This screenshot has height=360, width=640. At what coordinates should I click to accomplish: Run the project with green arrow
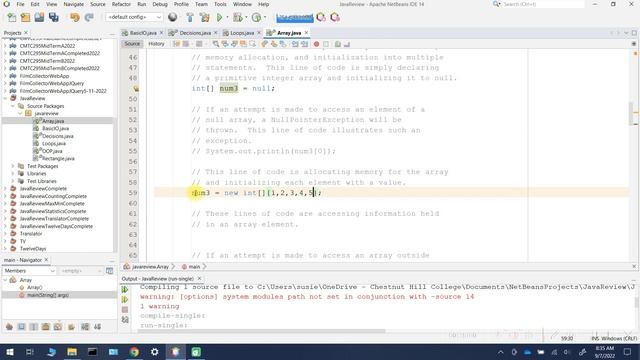pos(220,18)
